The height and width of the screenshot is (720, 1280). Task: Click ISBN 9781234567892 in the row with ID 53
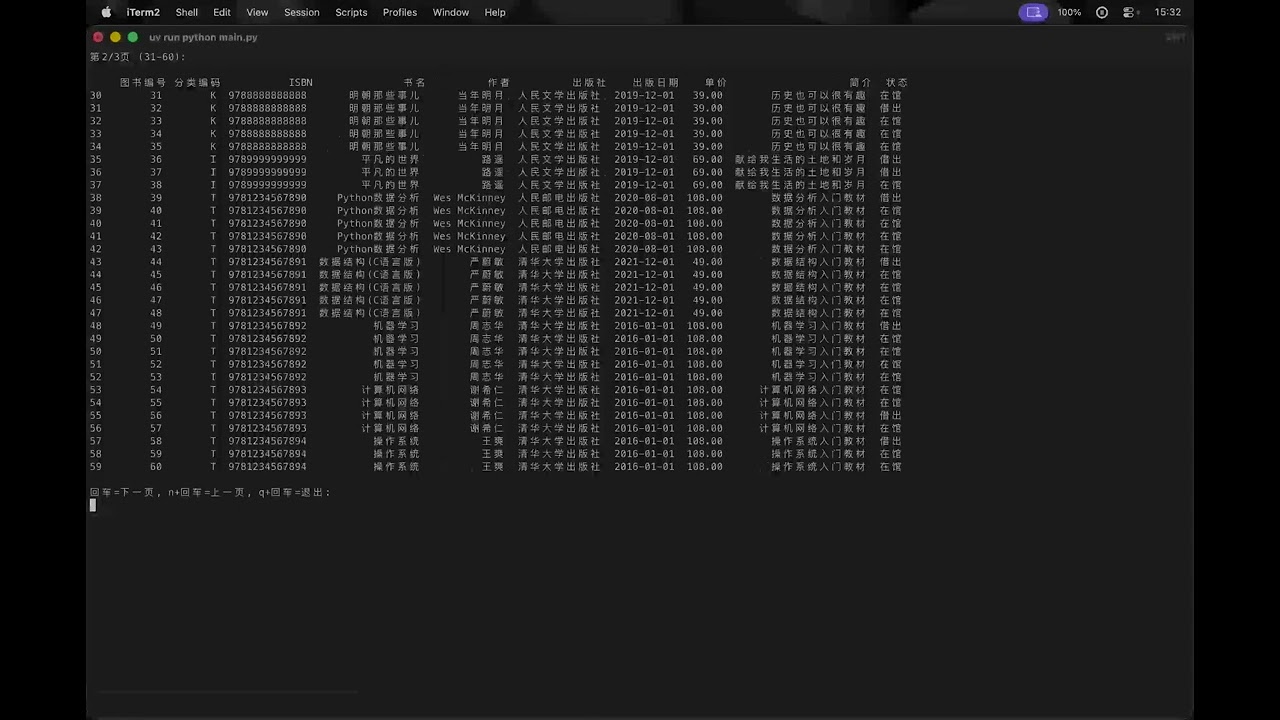point(267,377)
